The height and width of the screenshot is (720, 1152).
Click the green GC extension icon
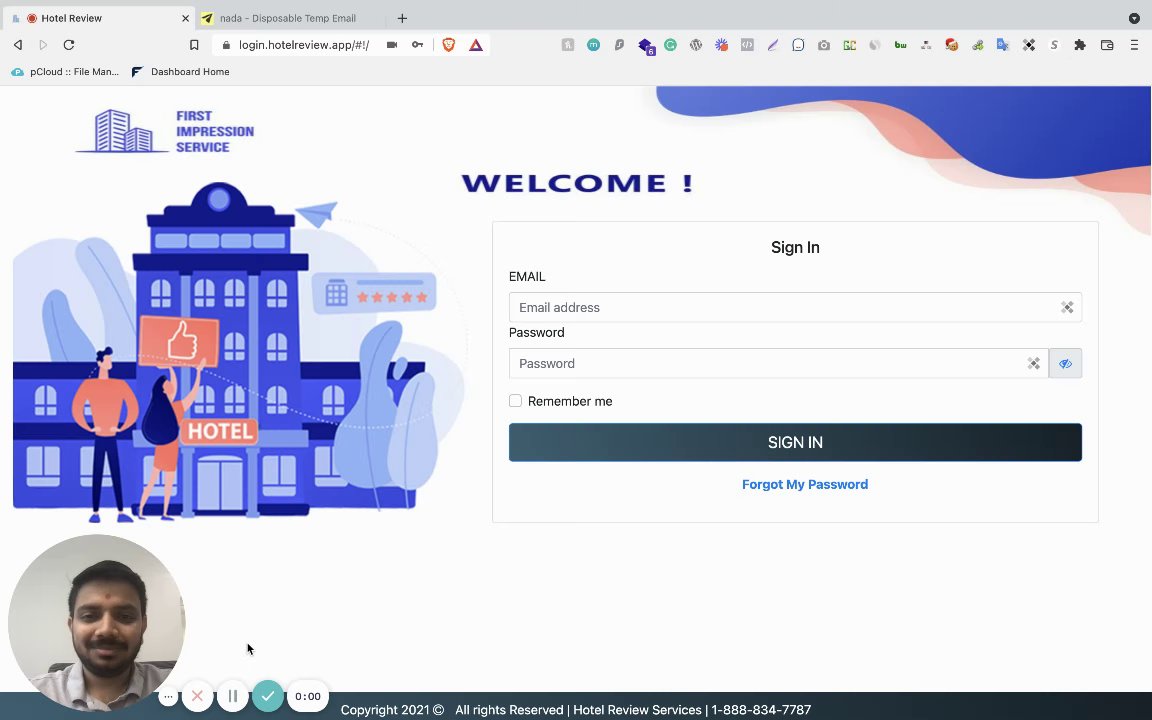[849, 45]
